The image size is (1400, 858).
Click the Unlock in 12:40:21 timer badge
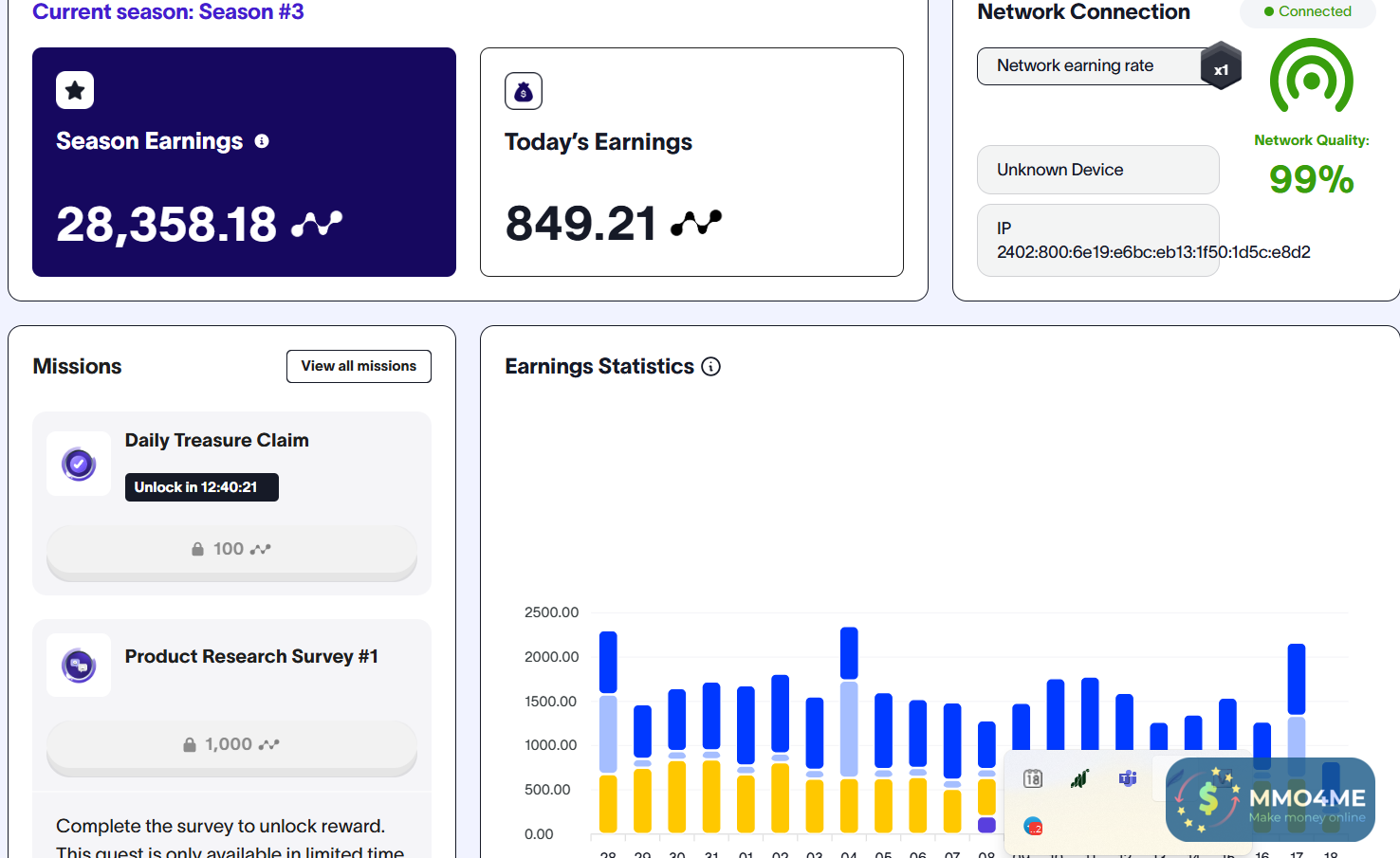(202, 487)
